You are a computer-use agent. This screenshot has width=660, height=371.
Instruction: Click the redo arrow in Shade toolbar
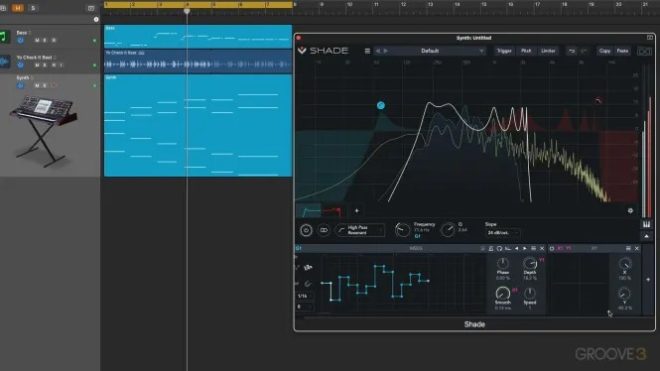pyautogui.click(x=583, y=51)
